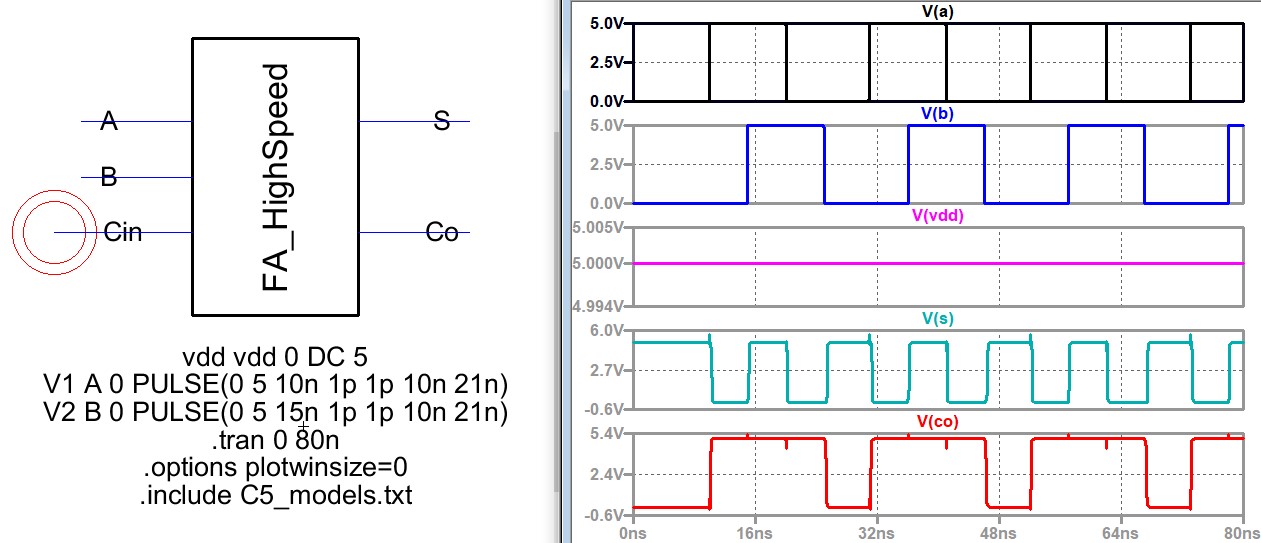
Task: Select the Co output pin label
Action: coord(442,233)
